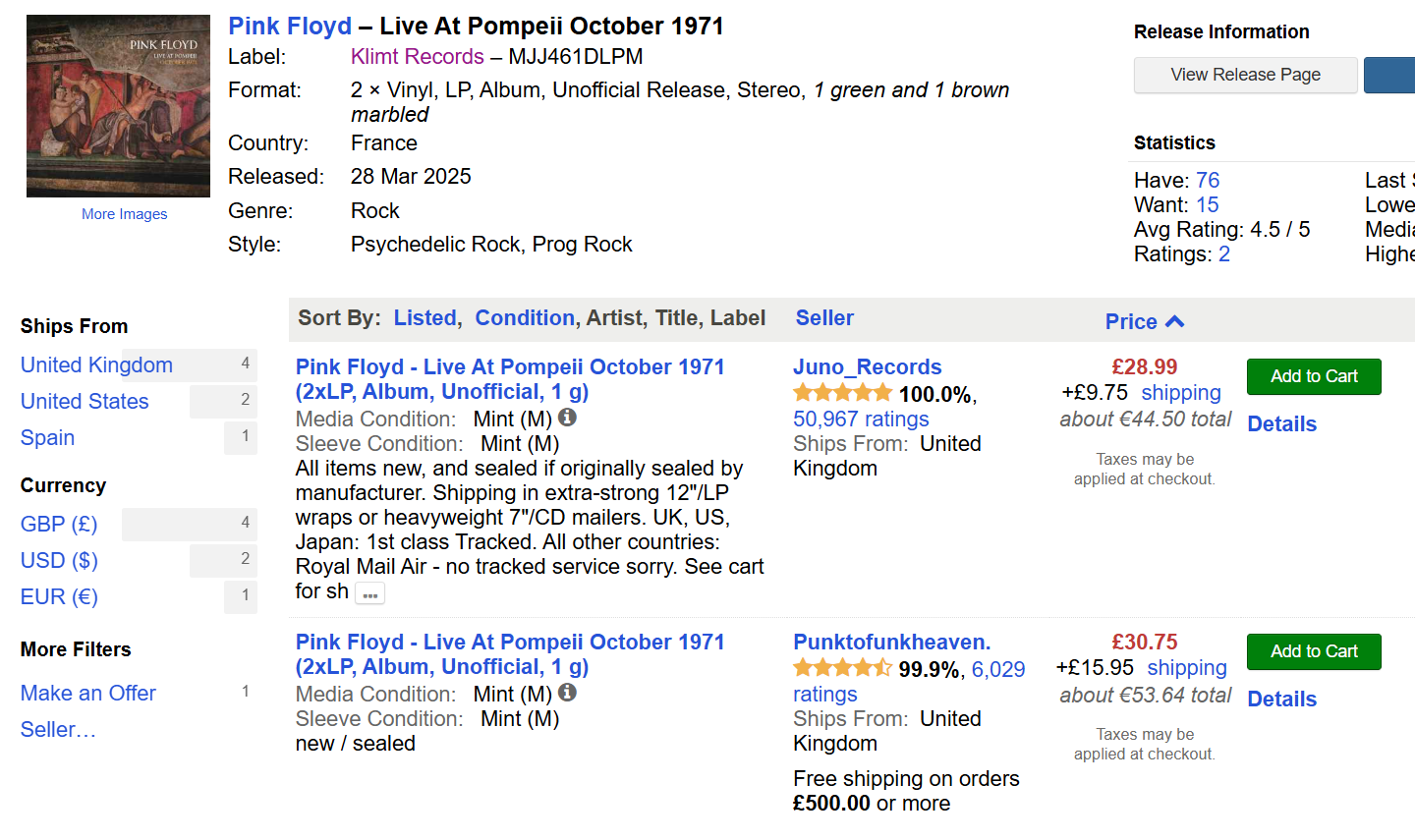Viewport: 1415px width, 840px height.
Task: Filter currency by USD ($)
Action: coord(59,560)
